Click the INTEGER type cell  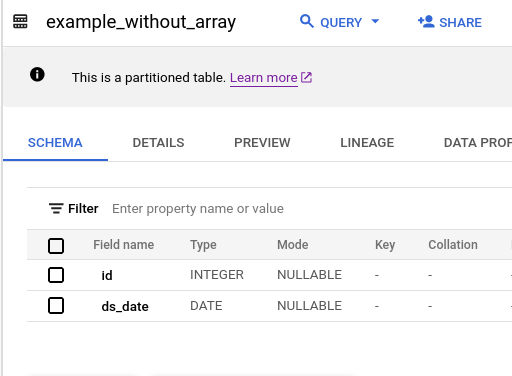[217, 275]
